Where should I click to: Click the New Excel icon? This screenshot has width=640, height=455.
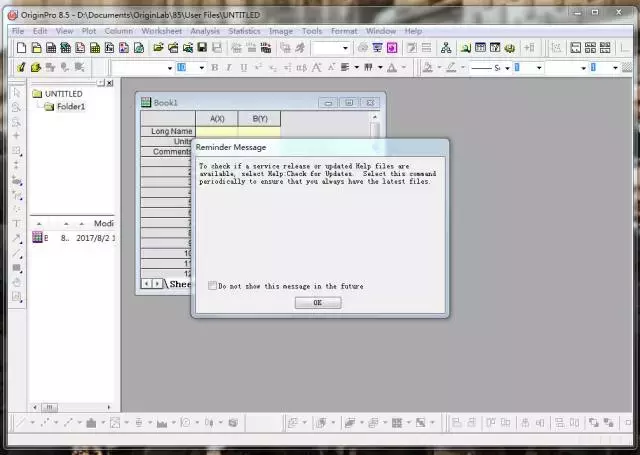[x=66, y=48]
